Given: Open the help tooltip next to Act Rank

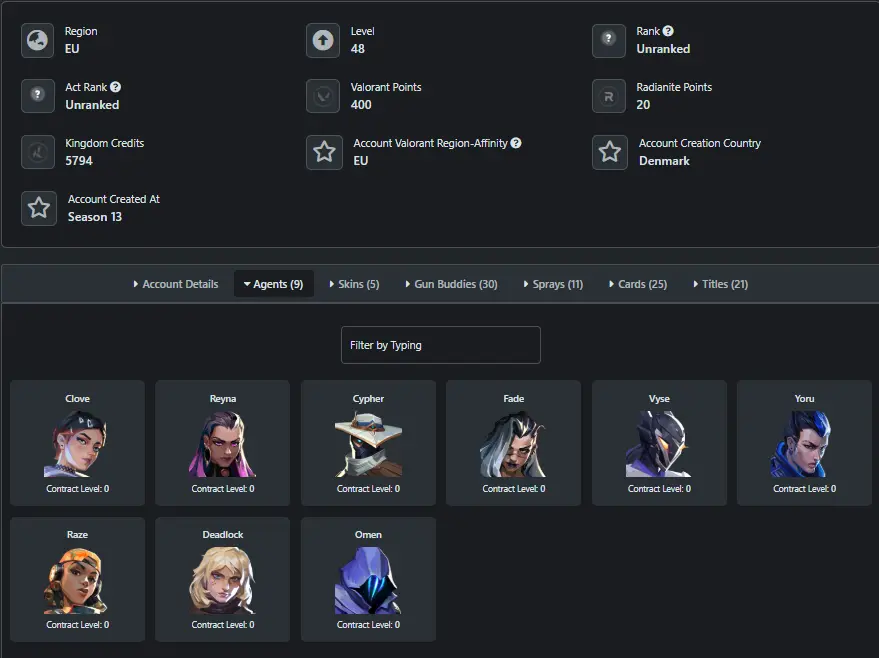Looking at the screenshot, I should tap(115, 87).
